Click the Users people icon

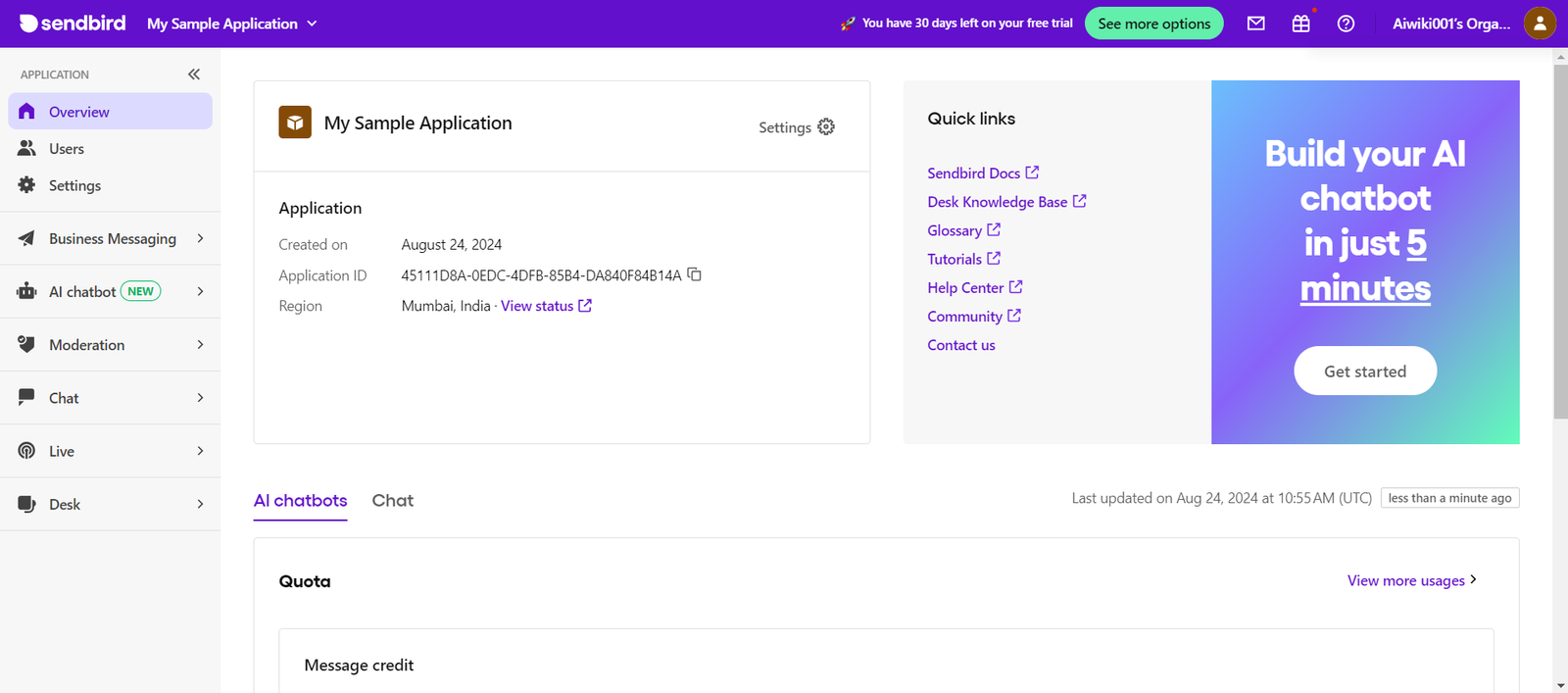[x=27, y=148]
